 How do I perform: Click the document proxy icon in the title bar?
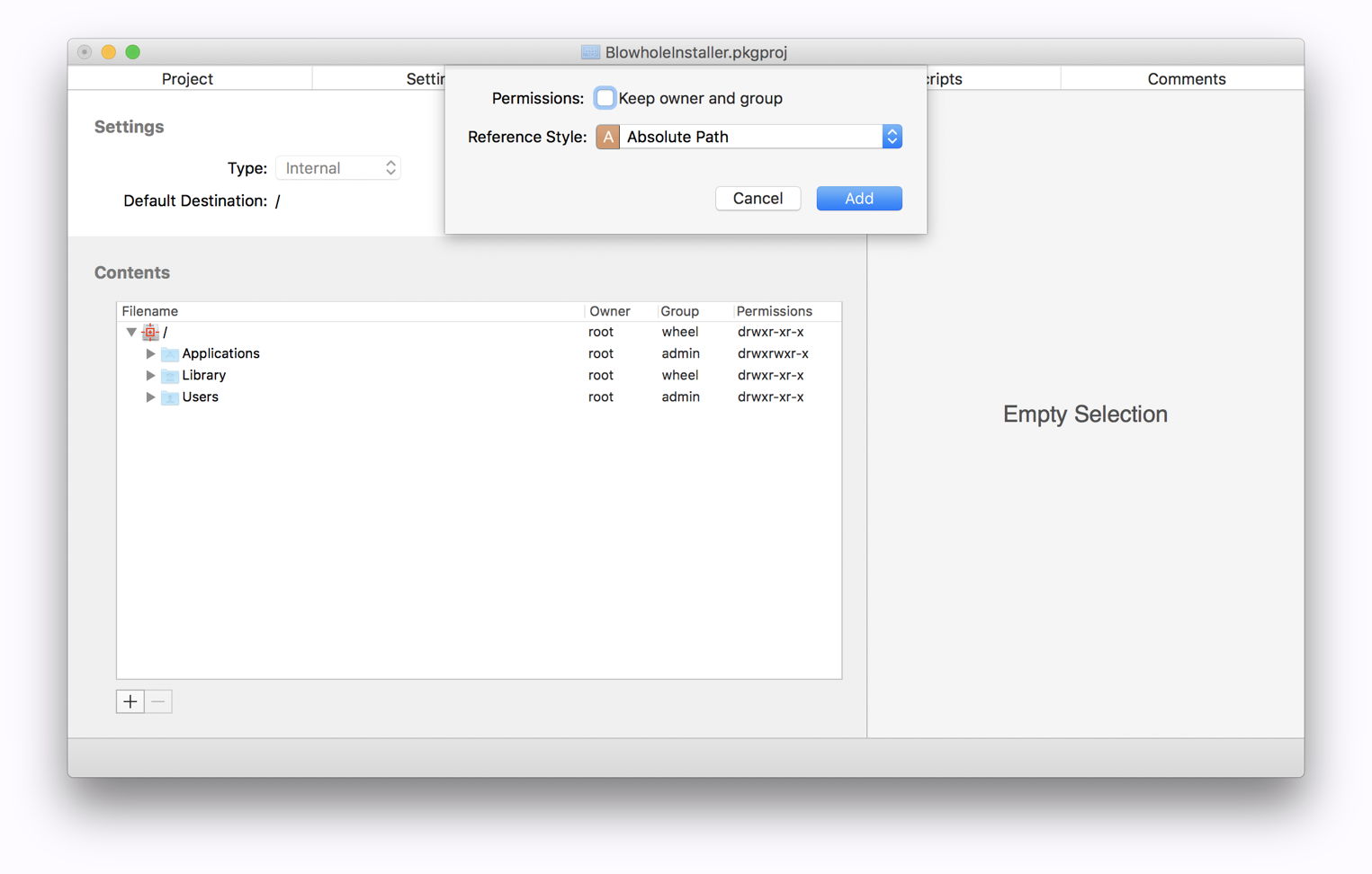coord(590,52)
